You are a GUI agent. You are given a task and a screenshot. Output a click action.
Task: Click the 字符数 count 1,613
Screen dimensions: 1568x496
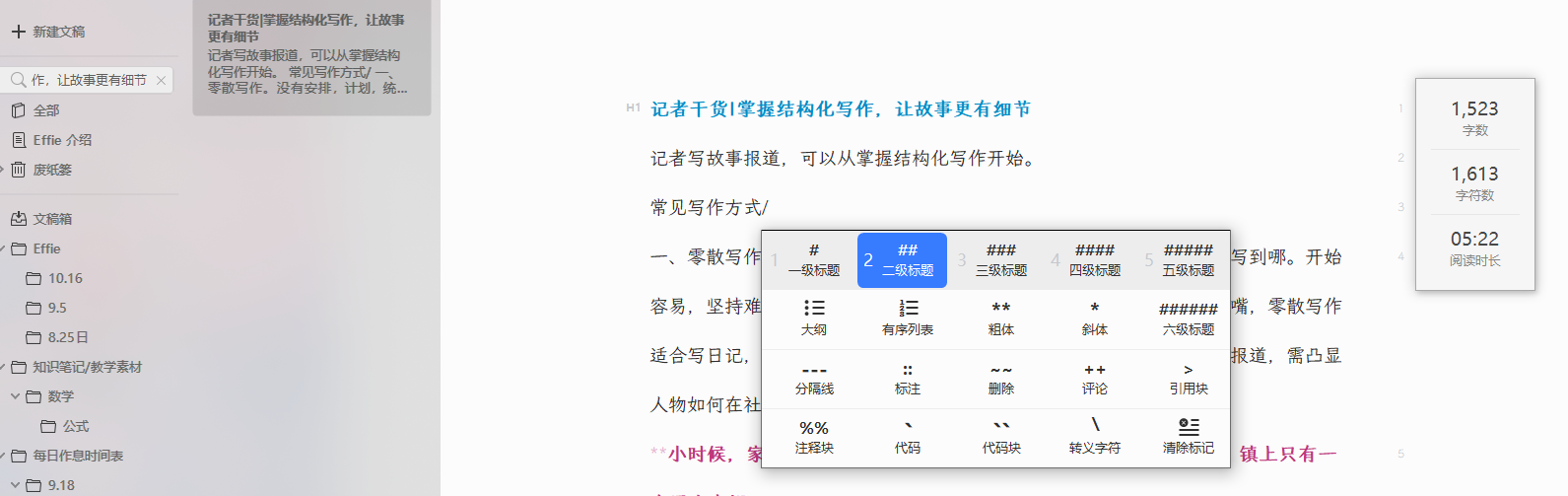pyautogui.click(x=1474, y=181)
